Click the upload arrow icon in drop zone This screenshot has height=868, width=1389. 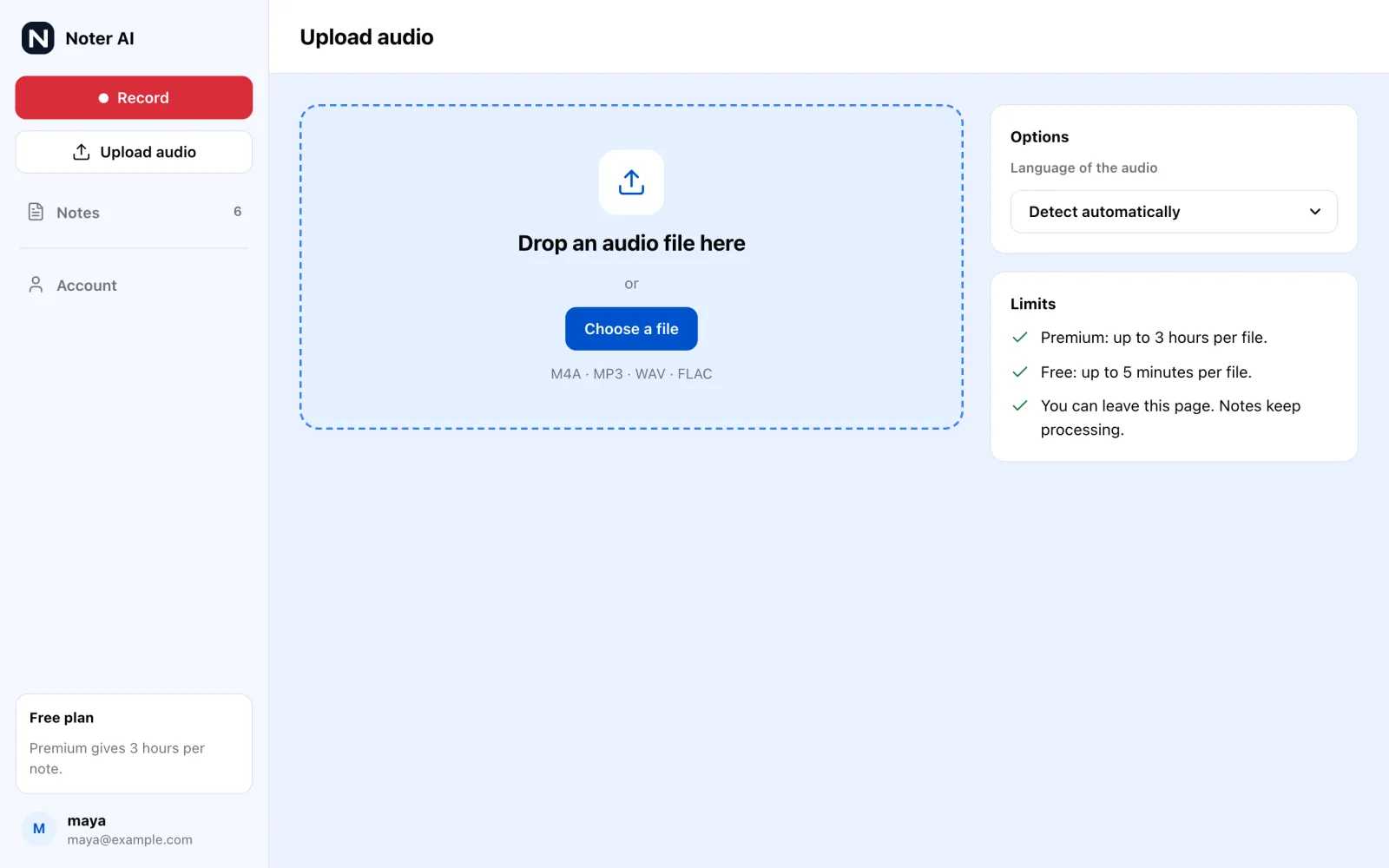pos(631,182)
